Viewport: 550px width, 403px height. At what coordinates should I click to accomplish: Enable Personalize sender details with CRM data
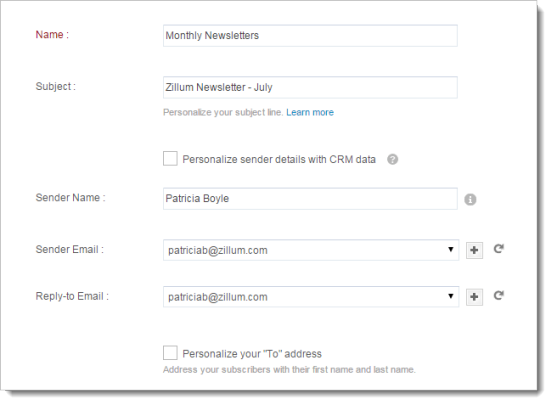[x=170, y=159]
